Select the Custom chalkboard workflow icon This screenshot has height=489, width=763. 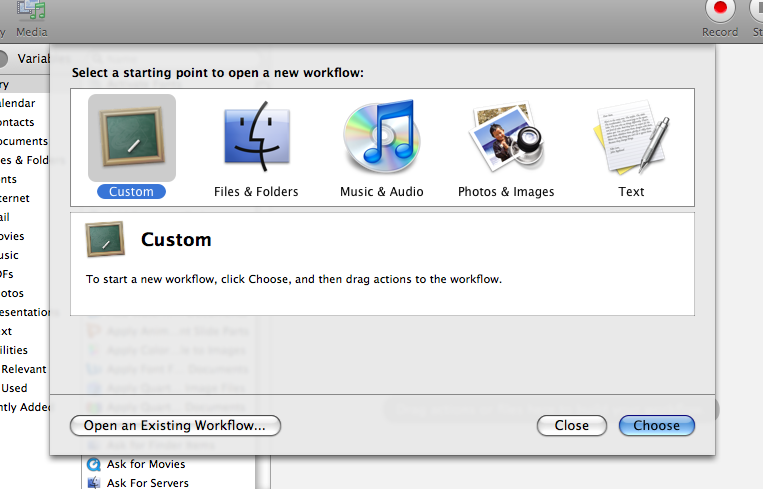pos(132,138)
